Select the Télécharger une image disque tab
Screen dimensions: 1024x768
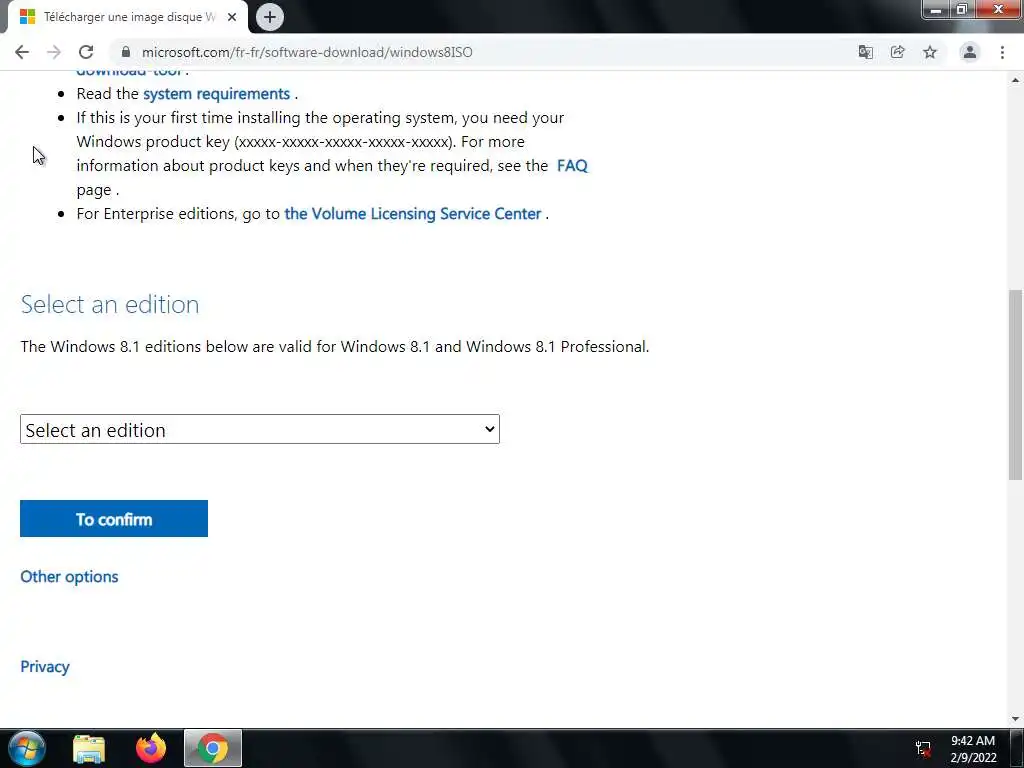pyautogui.click(x=128, y=17)
